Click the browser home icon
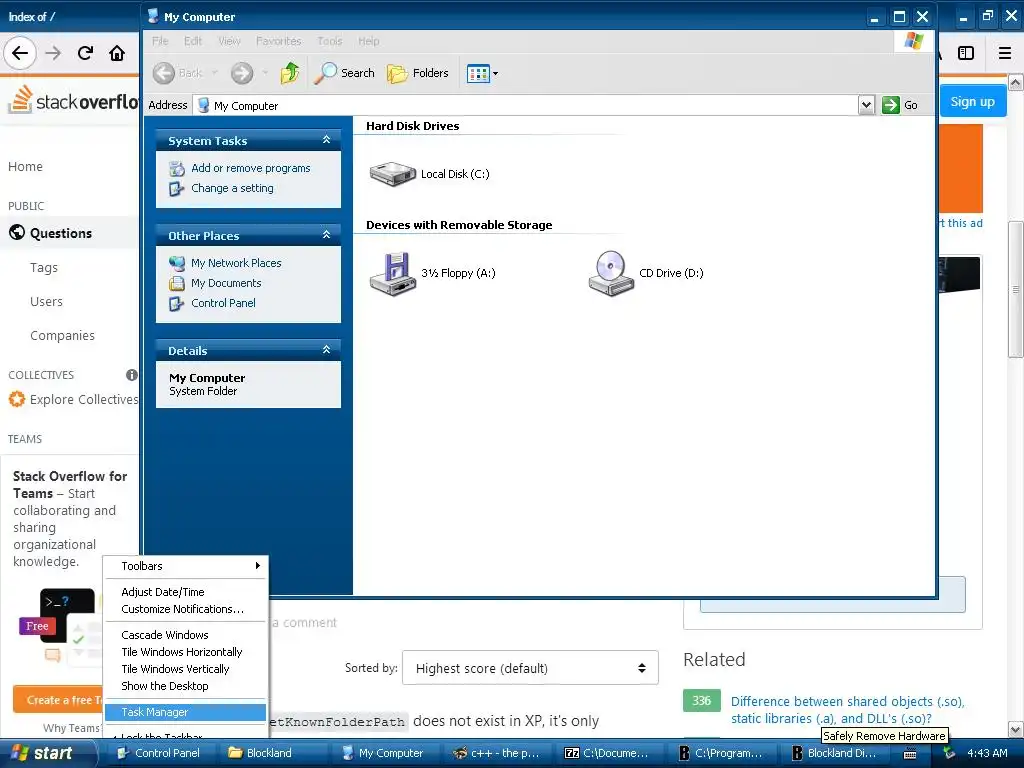This screenshot has height=768, width=1024. coord(117,53)
